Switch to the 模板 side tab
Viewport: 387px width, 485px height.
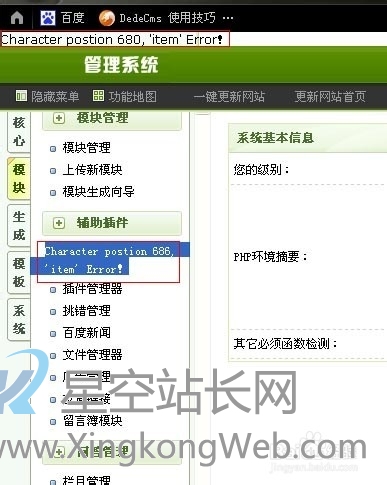(19, 273)
